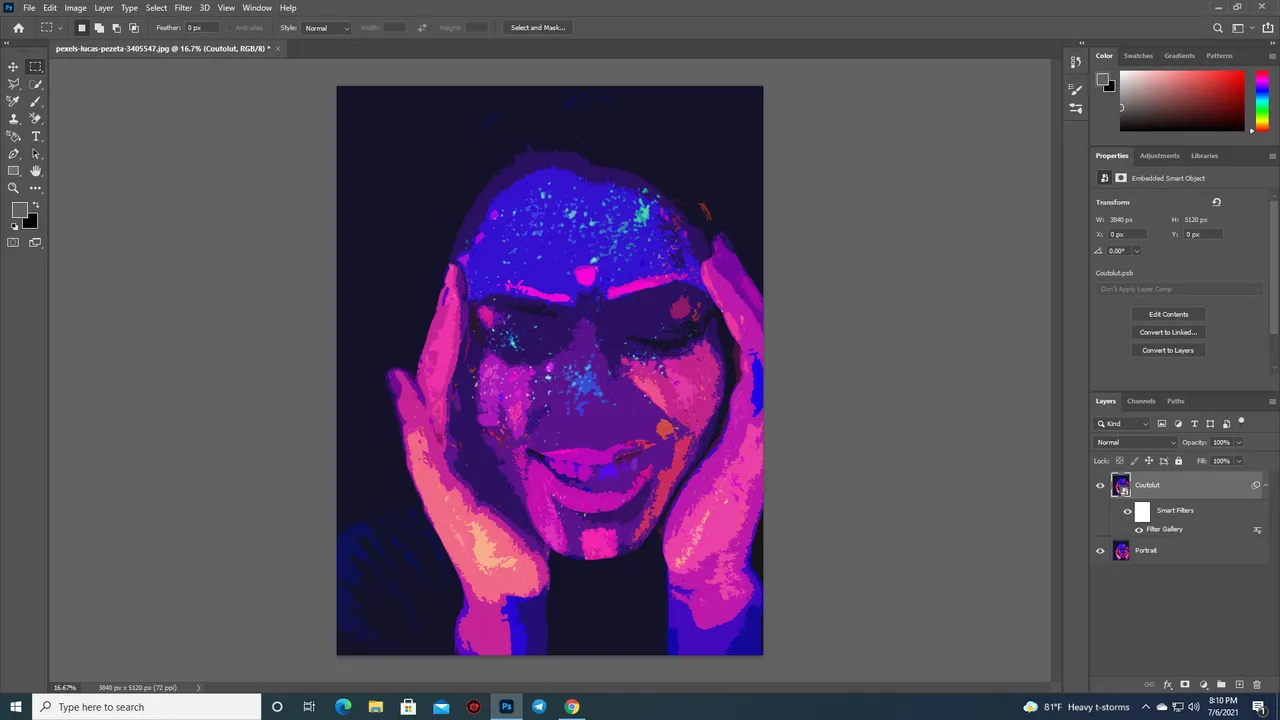Open the Style dropdown set to Normal
1280x720 pixels.
(x=327, y=28)
